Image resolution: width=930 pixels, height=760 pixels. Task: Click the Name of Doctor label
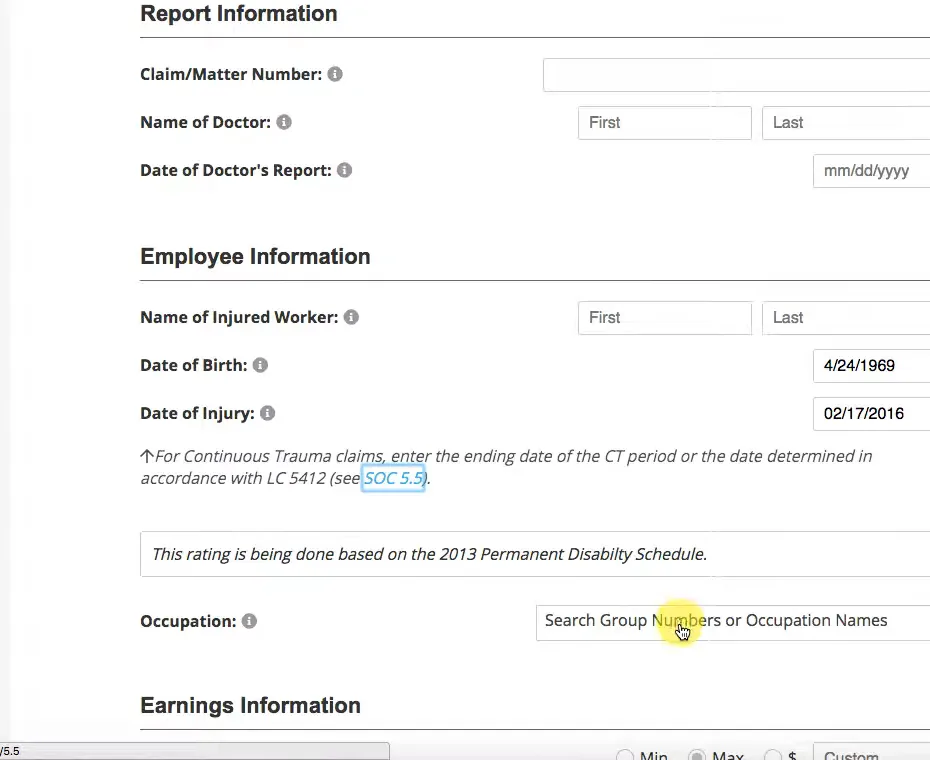tap(205, 122)
